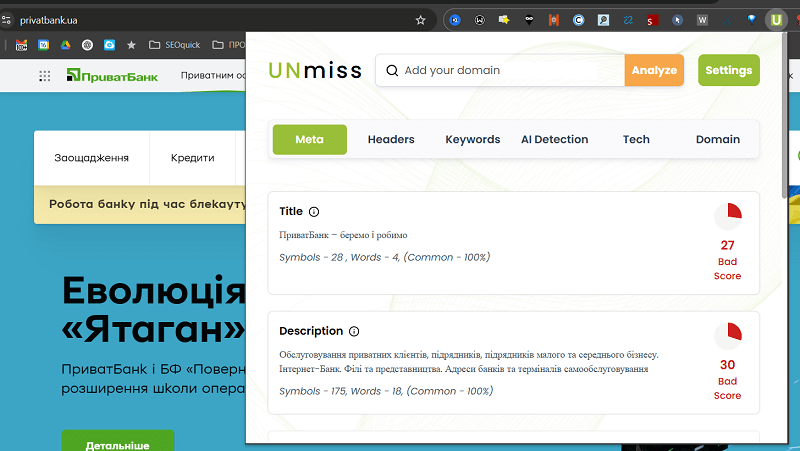Viewport: 800px width, 451px height.
Task: Open the Приватним особам menu item
Action: pyautogui.click(x=213, y=76)
